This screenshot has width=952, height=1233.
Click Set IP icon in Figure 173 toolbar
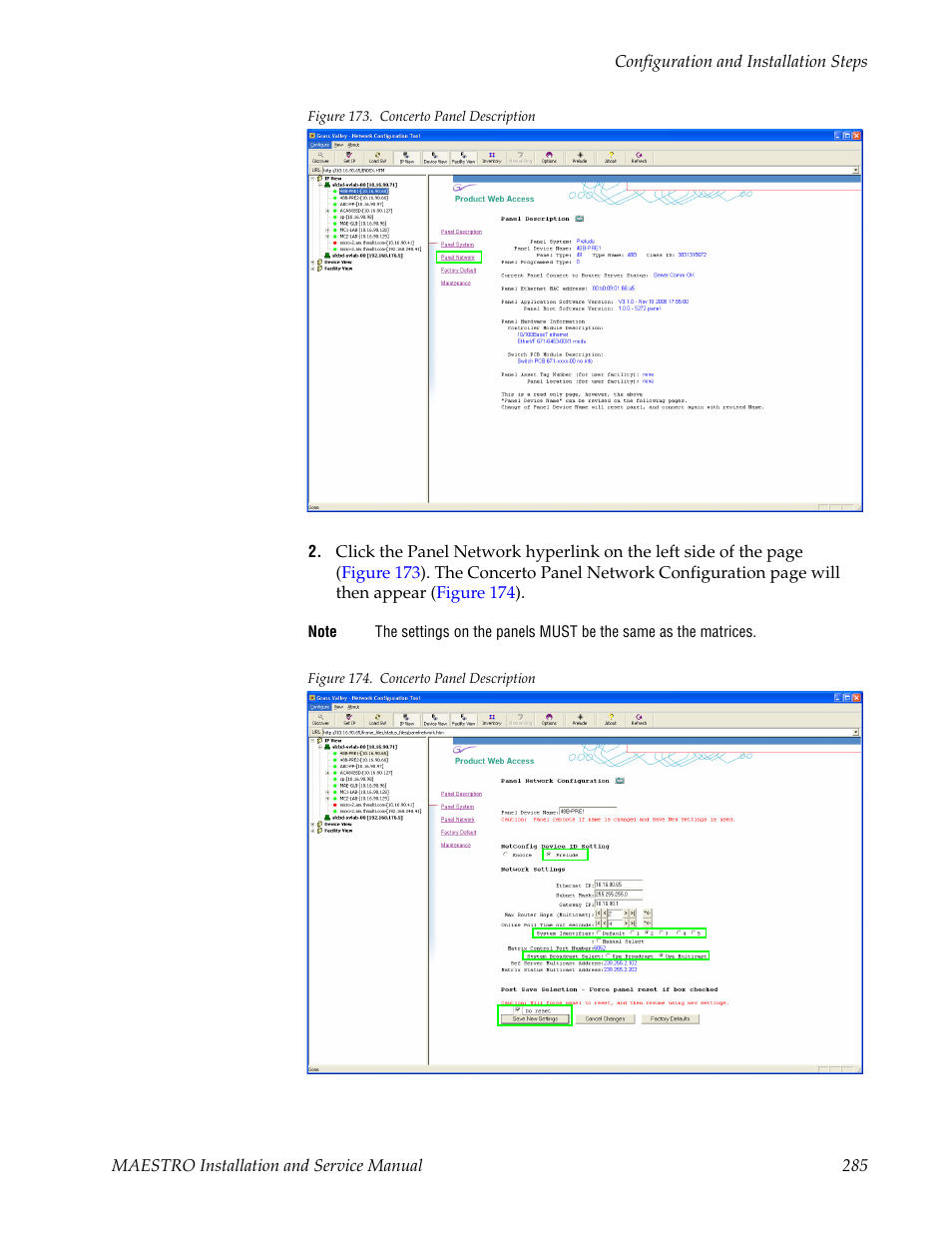click(x=349, y=157)
